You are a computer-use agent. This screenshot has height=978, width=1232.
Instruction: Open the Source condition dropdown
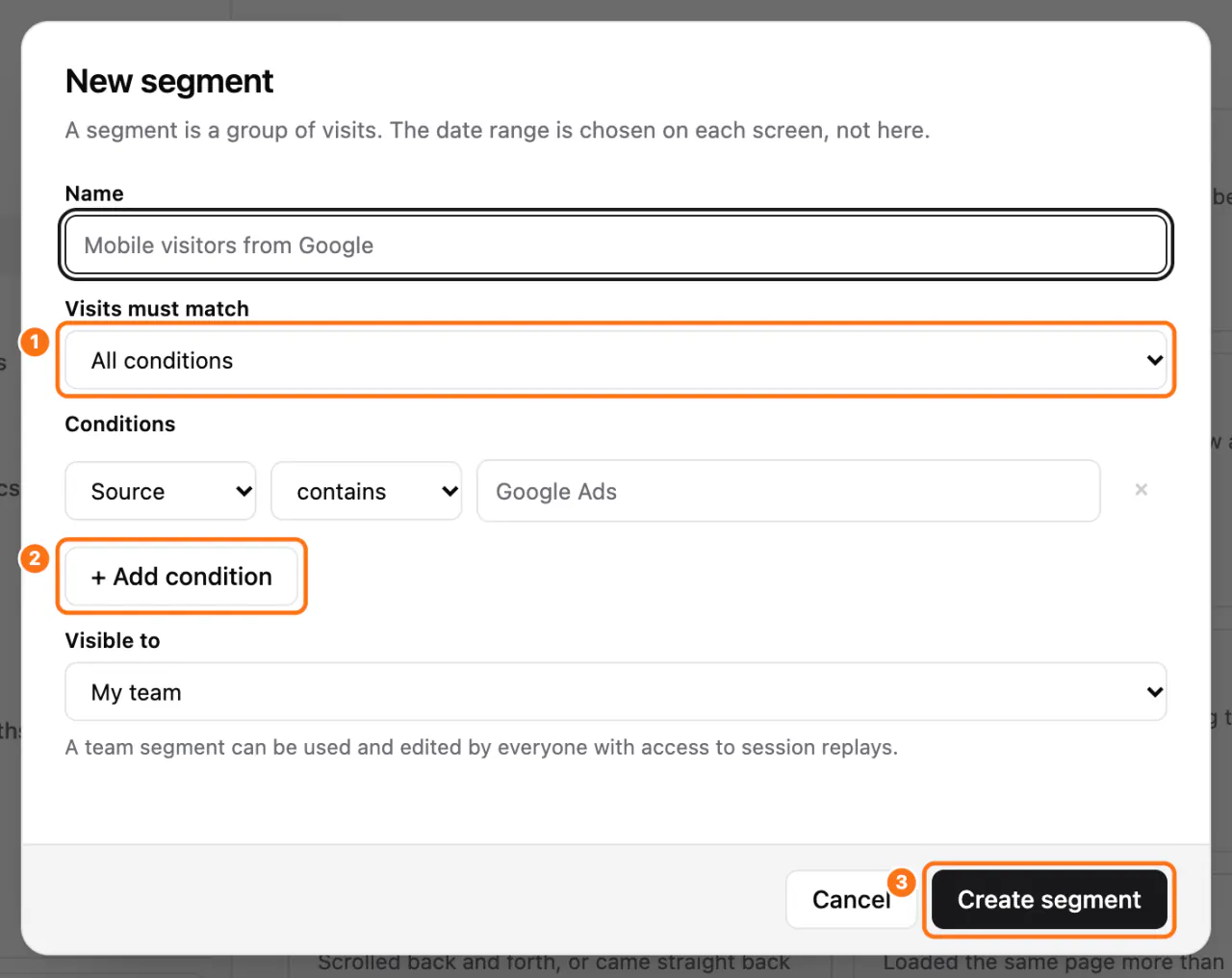point(161,491)
